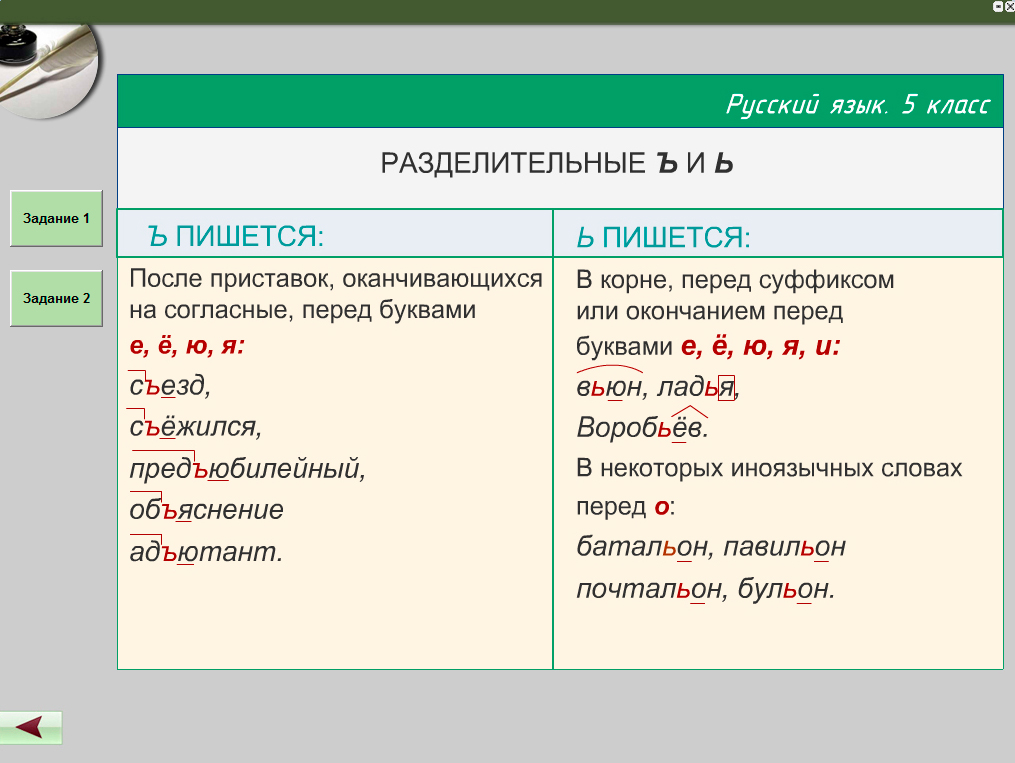Open Задание 1

coord(56,218)
